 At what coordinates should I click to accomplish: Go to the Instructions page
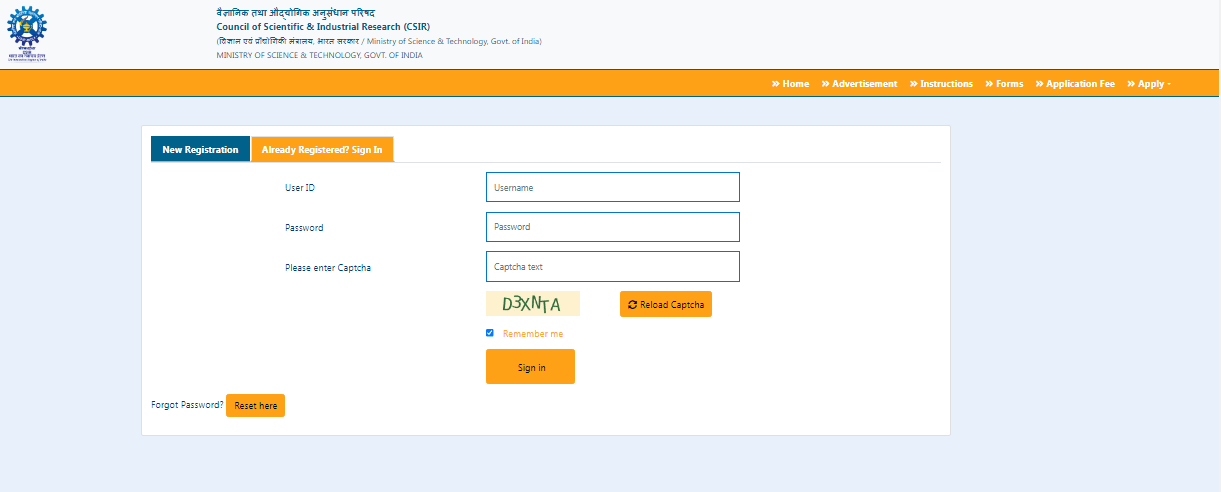point(941,84)
